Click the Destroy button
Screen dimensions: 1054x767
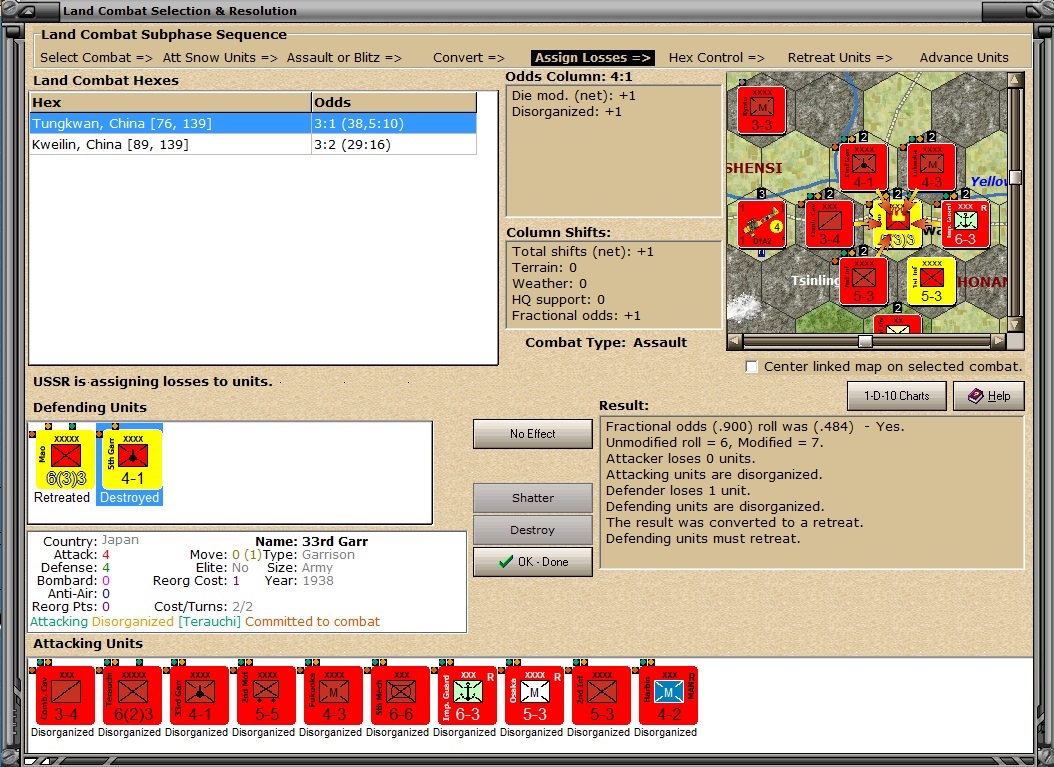532,530
